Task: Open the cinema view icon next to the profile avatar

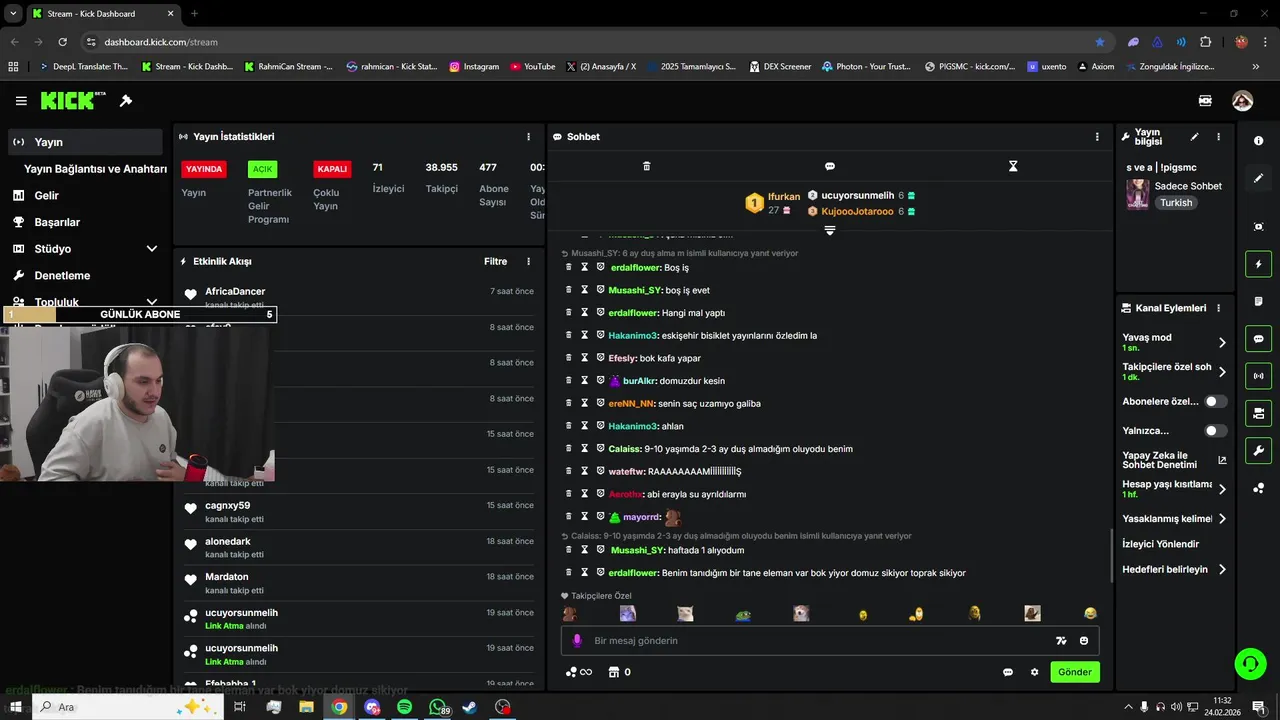Action: click(1205, 101)
